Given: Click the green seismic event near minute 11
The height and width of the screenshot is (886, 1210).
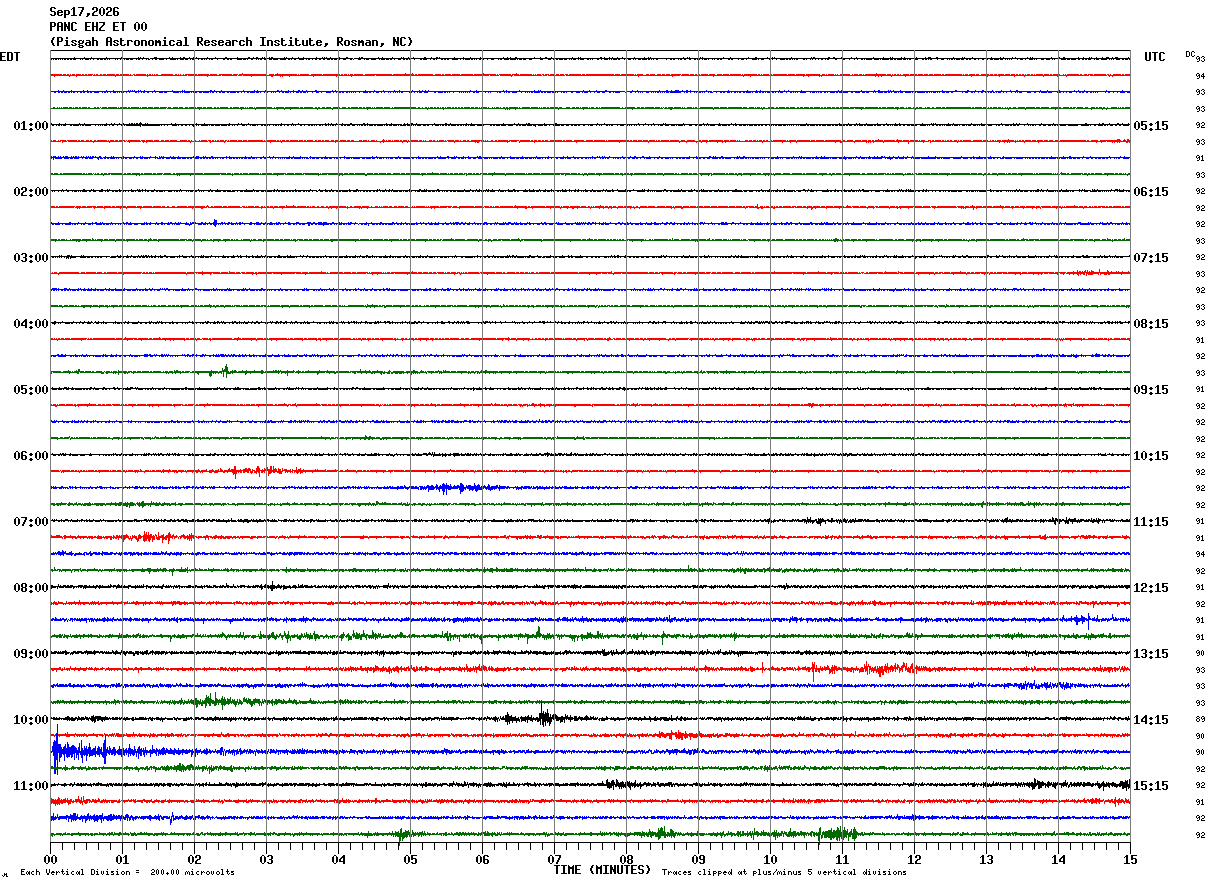Looking at the screenshot, I should [836, 833].
